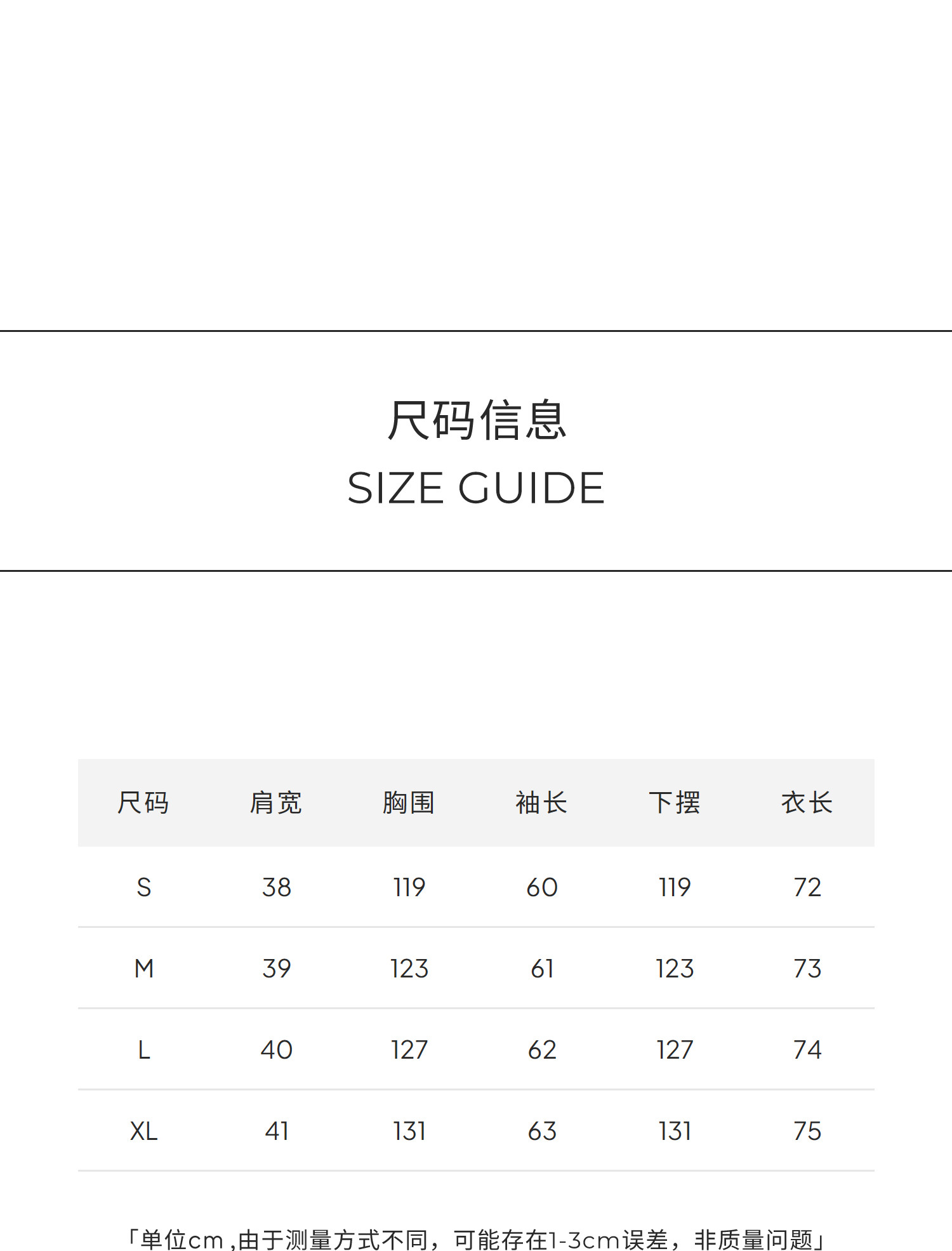Click sleeve length value 61
The image size is (952, 1251).
click(x=542, y=969)
